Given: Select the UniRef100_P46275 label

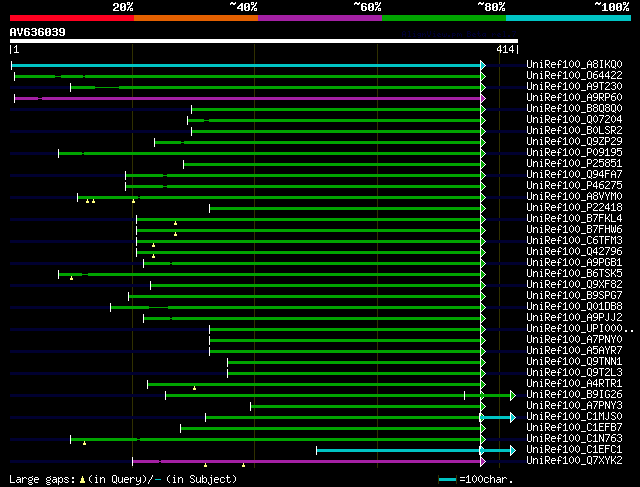Looking at the screenshot, I should pos(574,186).
